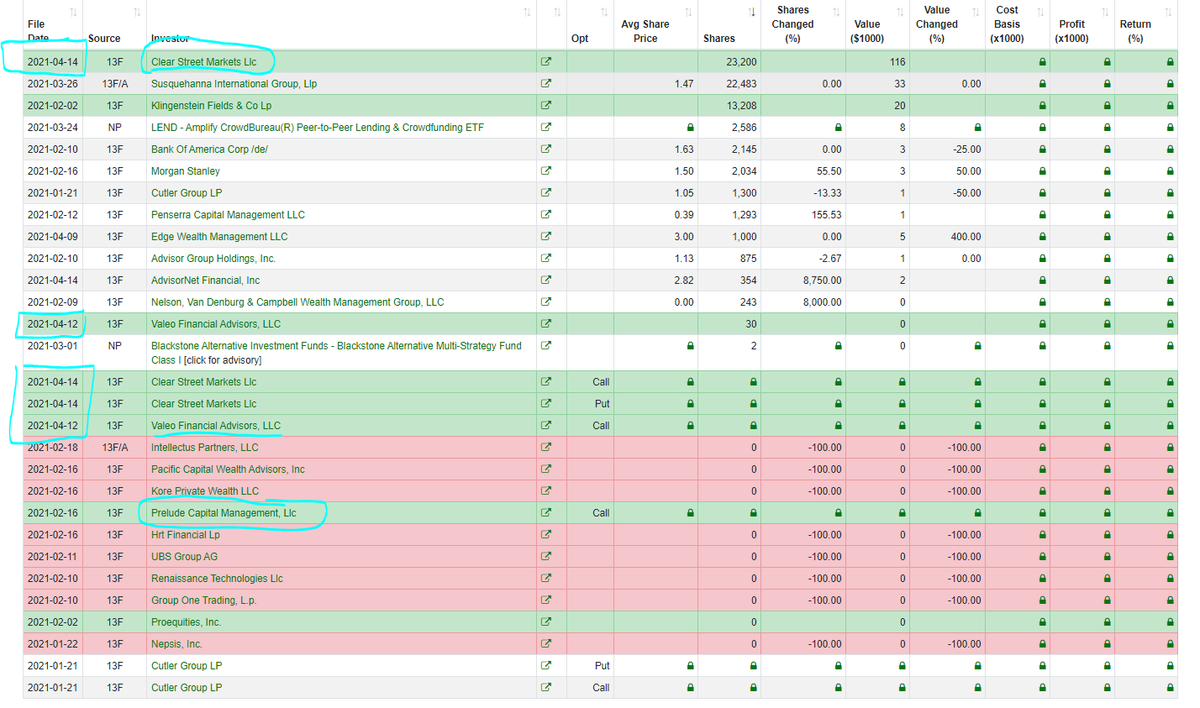The height and width of the screenshot is (708, 1200).
Task: Sort table by Investor column header
Action: (x=170, y=38)
